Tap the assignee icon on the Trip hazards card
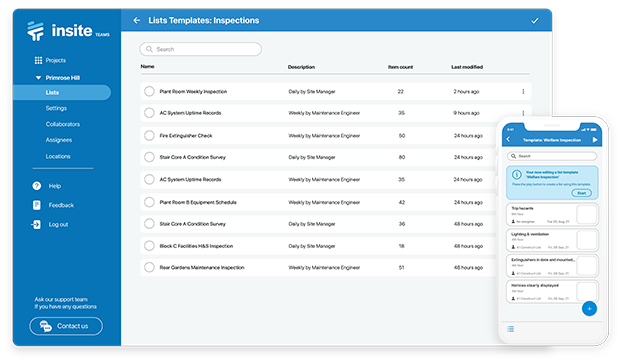Screen dimensions: 624x362 point(513,222)
